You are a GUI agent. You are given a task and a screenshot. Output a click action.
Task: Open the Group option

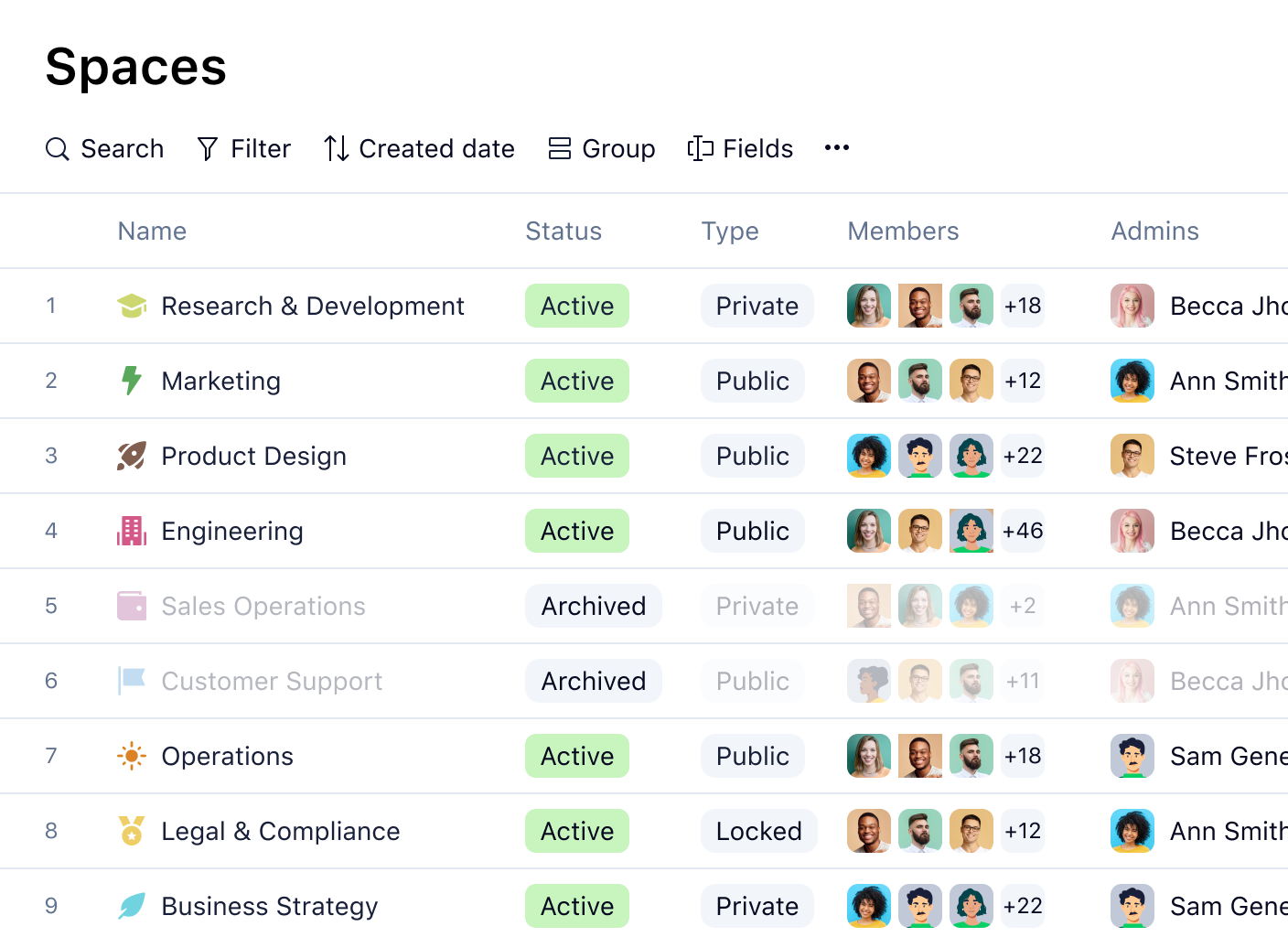[601, 148]
